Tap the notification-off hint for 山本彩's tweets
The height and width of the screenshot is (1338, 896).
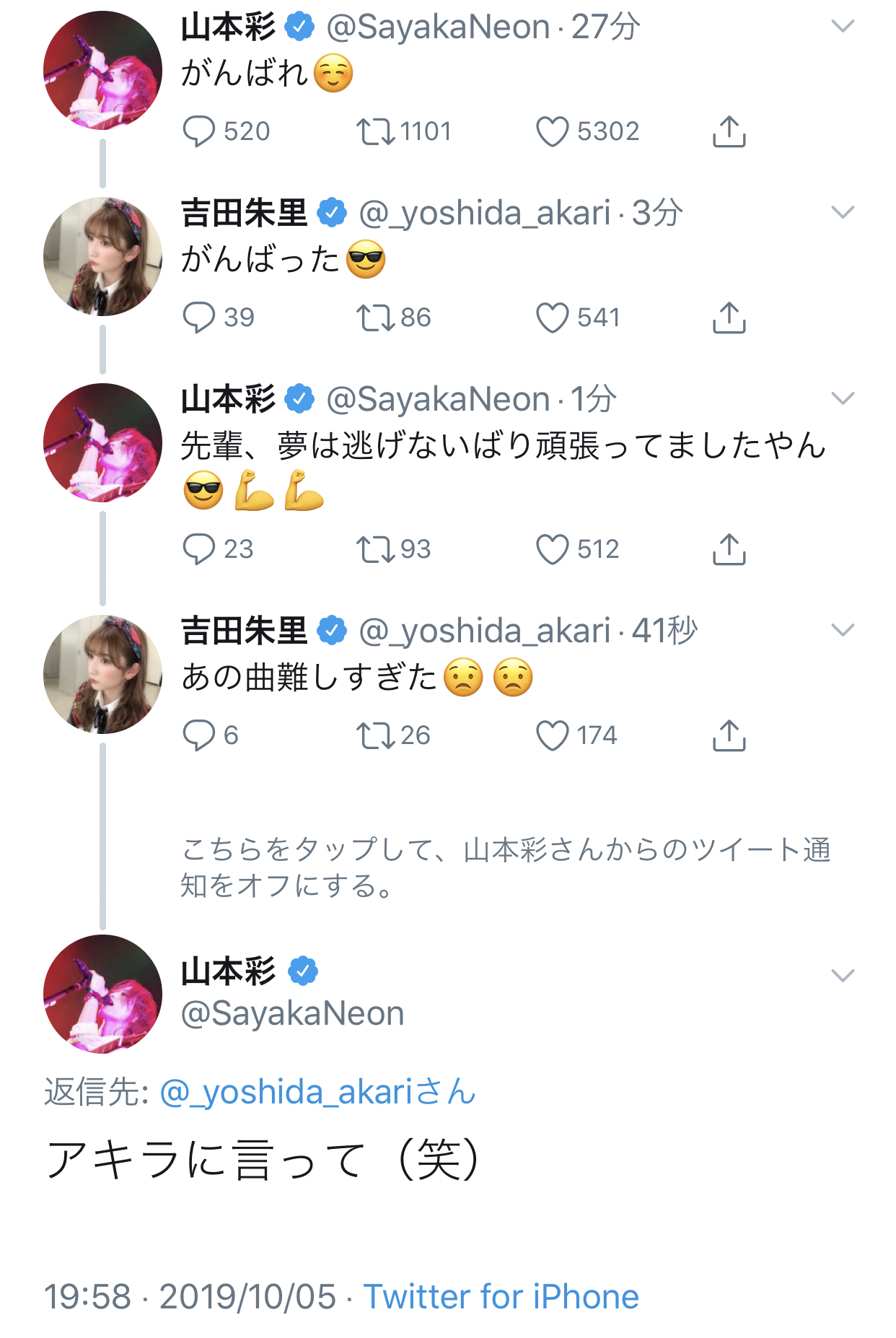tap(505, 867)
